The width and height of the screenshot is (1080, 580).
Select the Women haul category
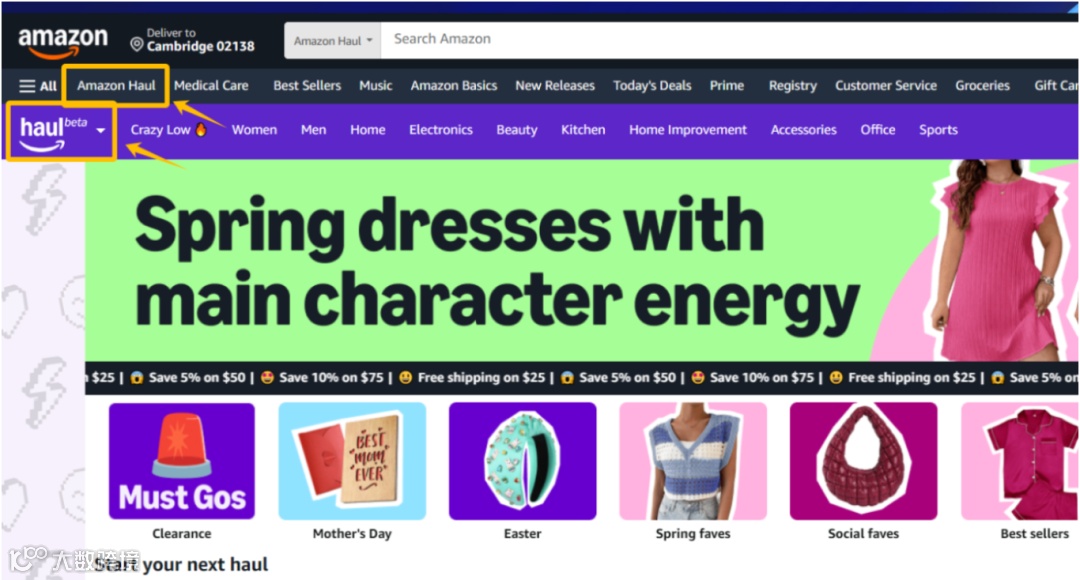point(254,130)
